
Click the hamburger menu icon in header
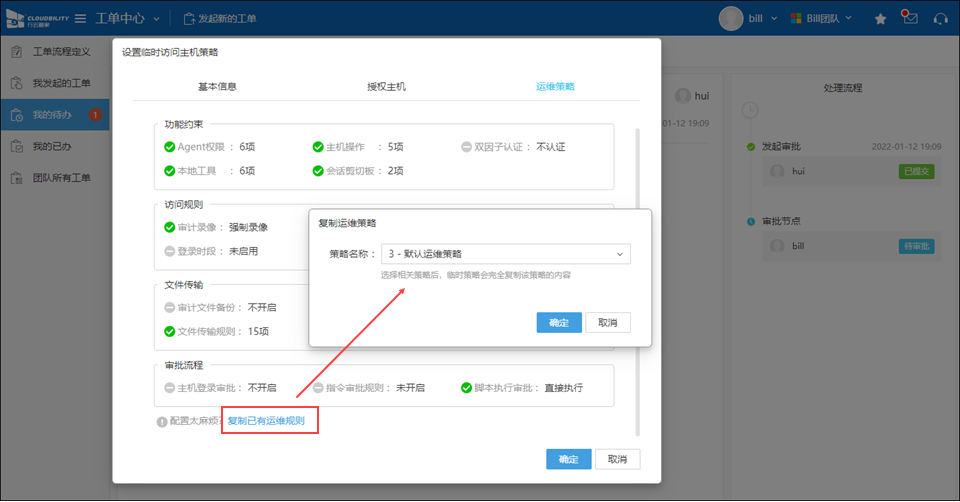pos(80,18)
